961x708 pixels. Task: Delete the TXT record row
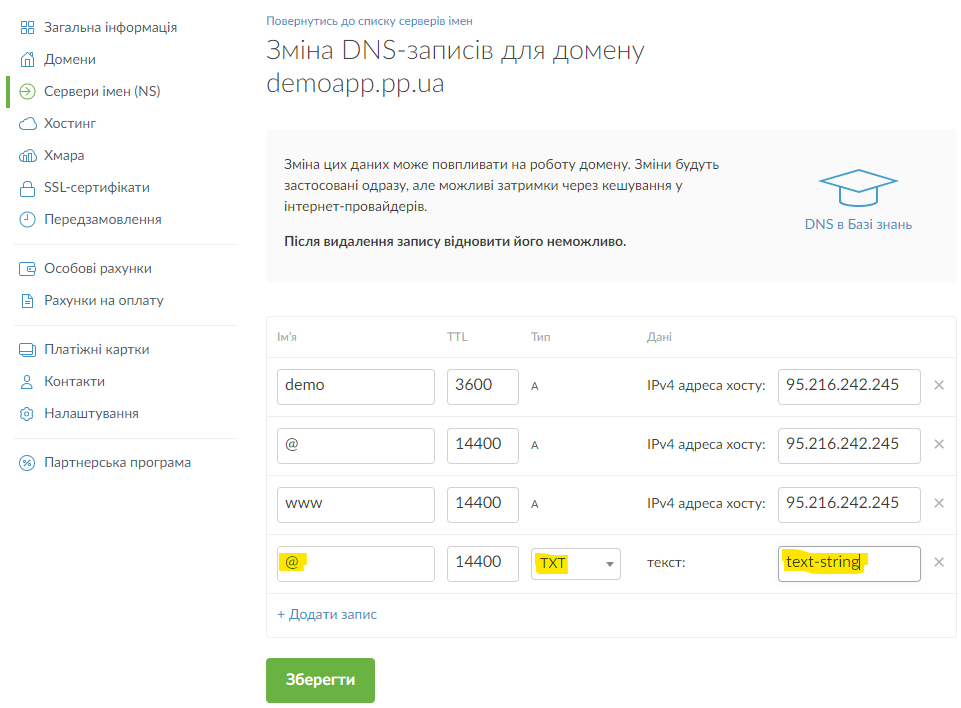tap(938, 562)
